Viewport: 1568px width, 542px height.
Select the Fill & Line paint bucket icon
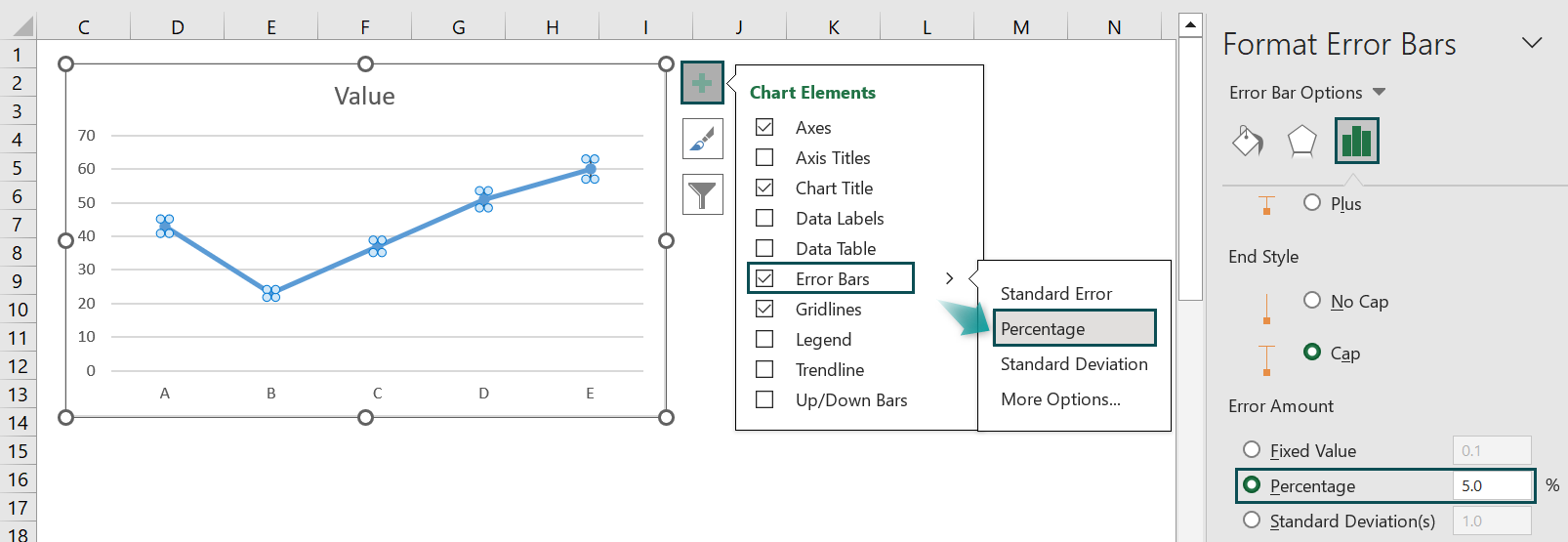(1248, 141)
